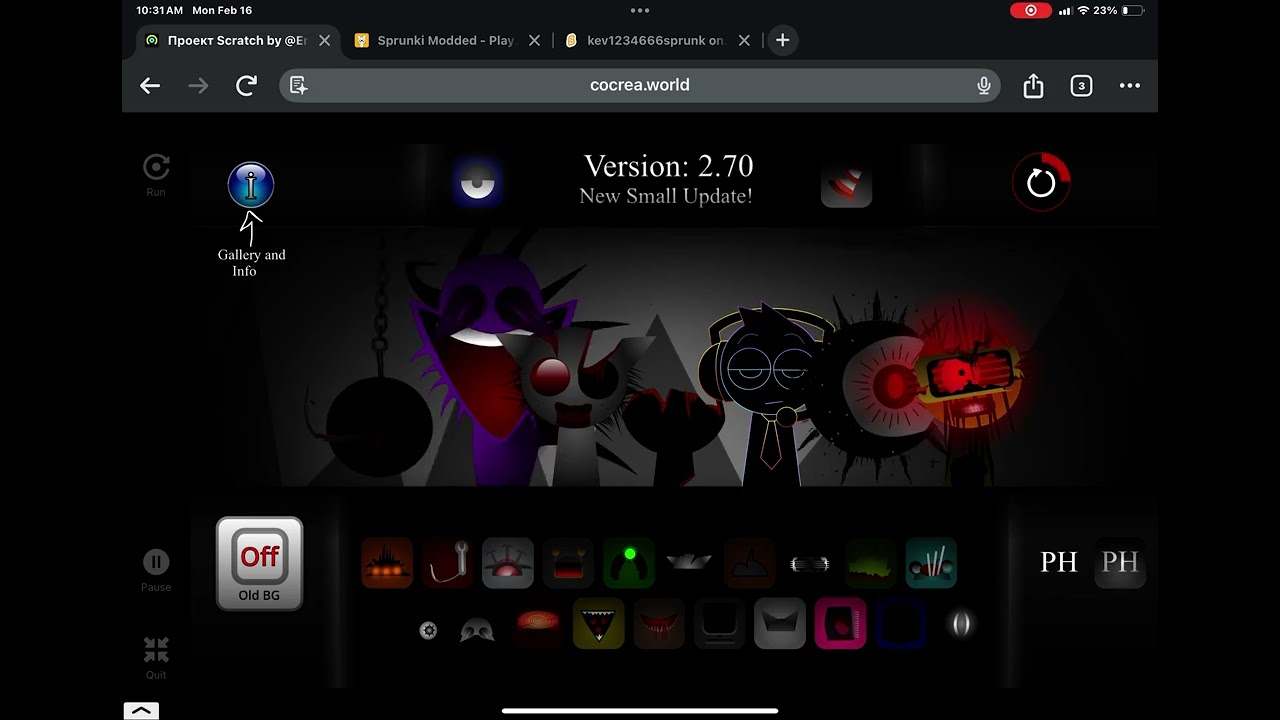Close the Sprunki Modded tab

pos(534,40)
